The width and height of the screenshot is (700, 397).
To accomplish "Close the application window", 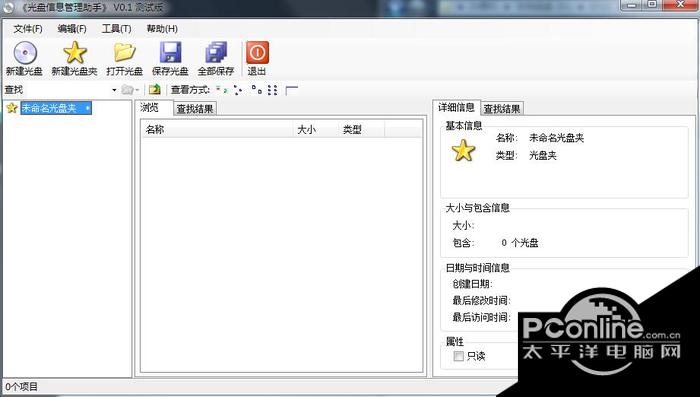I will [681, 5].
